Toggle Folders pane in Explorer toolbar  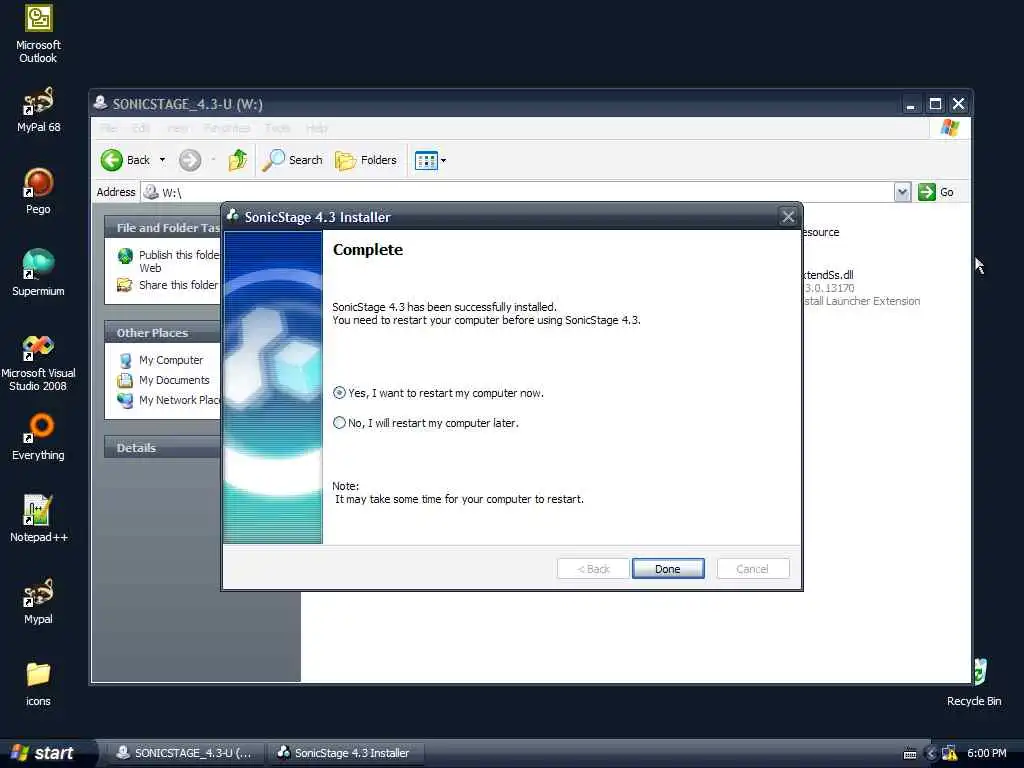click(x=366, y=160)
